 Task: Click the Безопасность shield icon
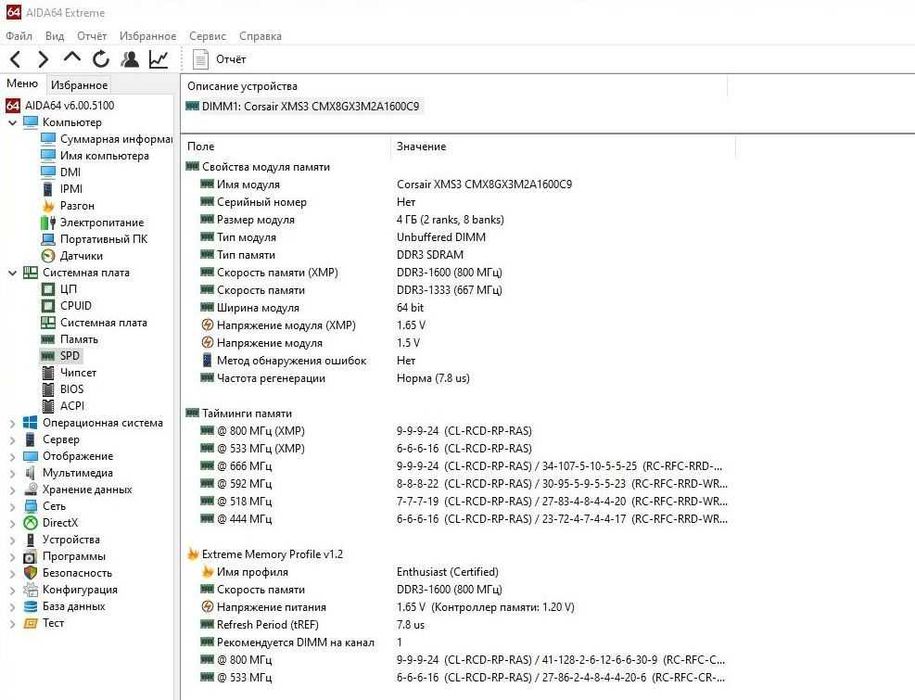30,573
